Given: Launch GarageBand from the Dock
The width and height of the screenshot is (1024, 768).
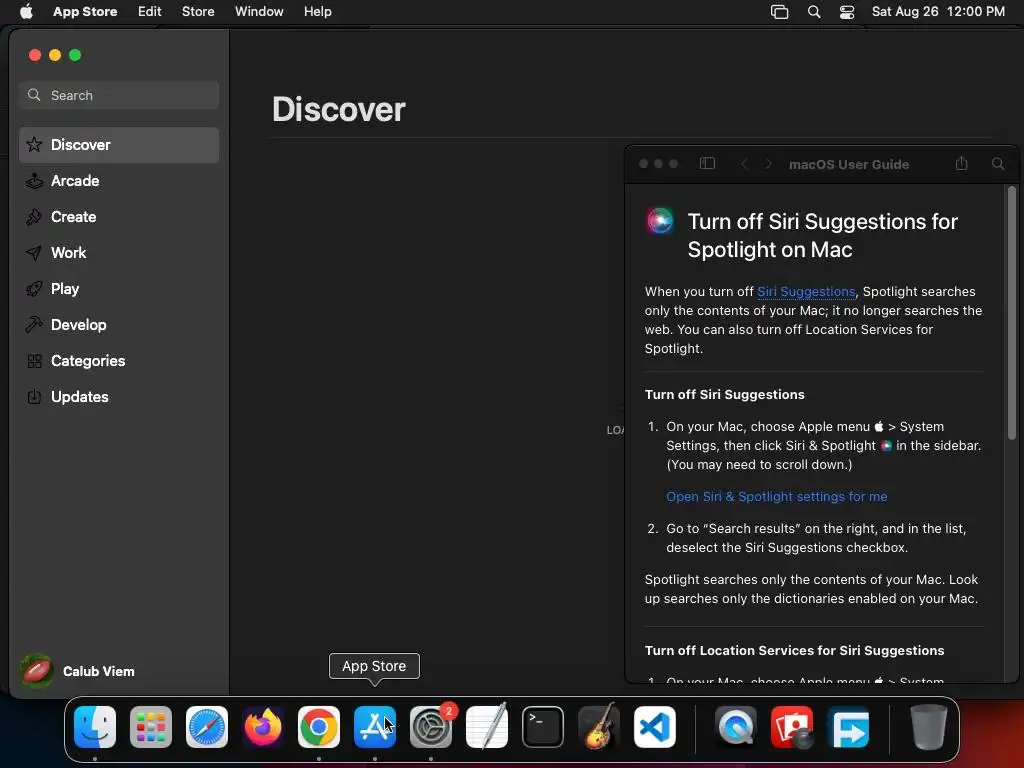Looking at the screenshot, I should click(599, 726).
